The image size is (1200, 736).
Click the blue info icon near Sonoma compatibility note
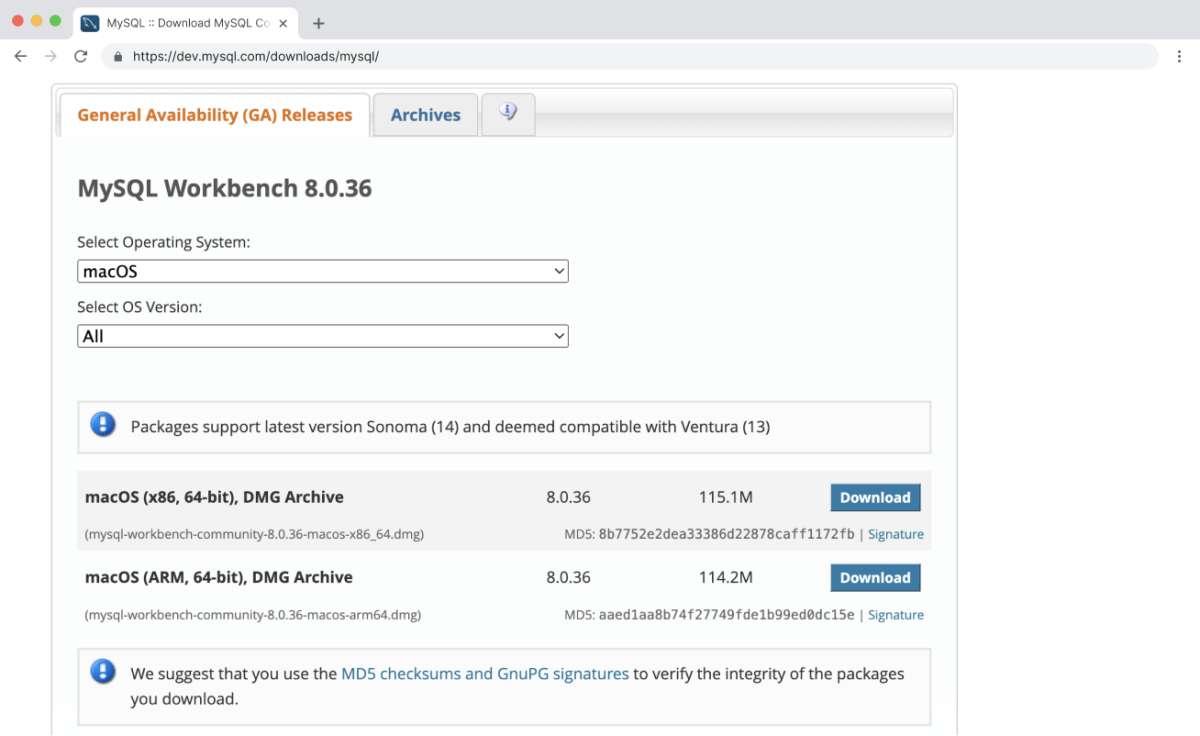click(x=102, y=424)
